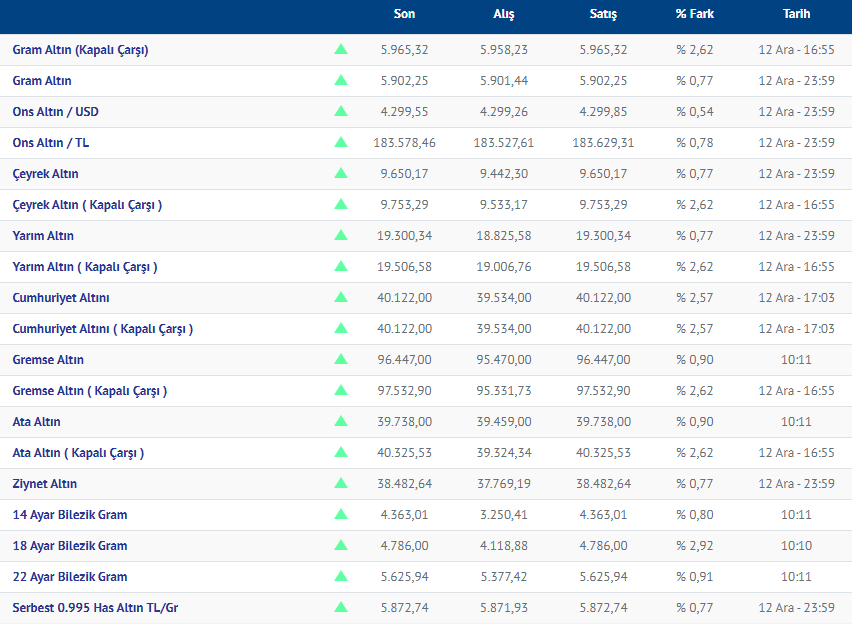Click the green arrow for Gremse Altın

click(x=341, y=360)
